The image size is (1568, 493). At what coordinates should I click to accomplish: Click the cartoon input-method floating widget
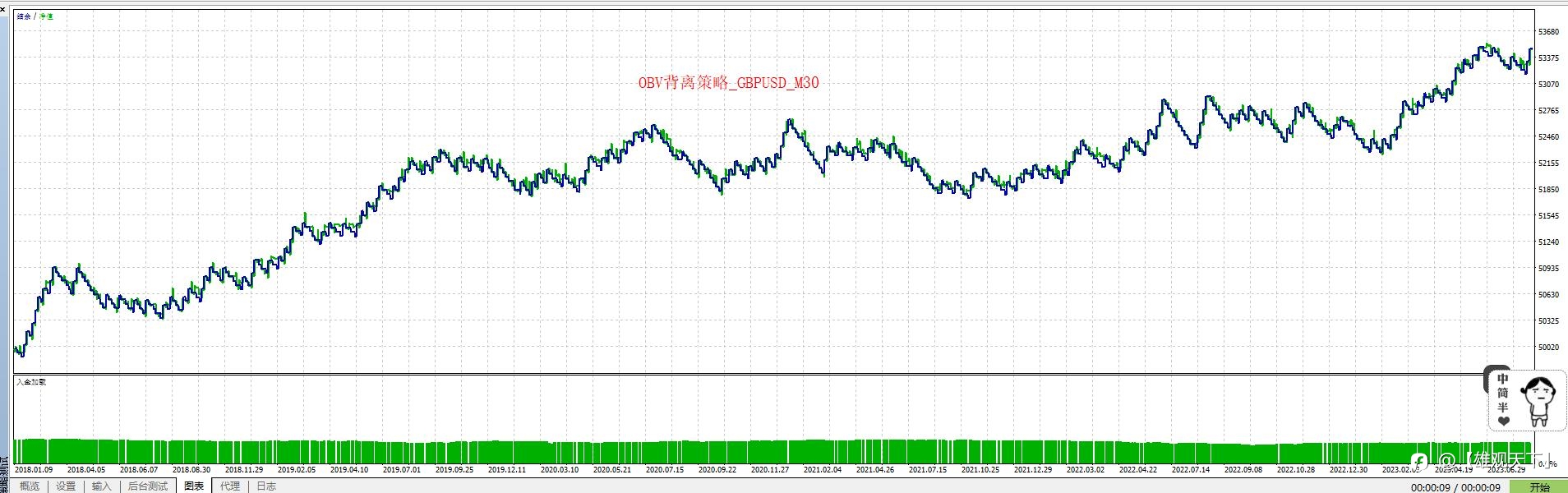coord(1526,399)
